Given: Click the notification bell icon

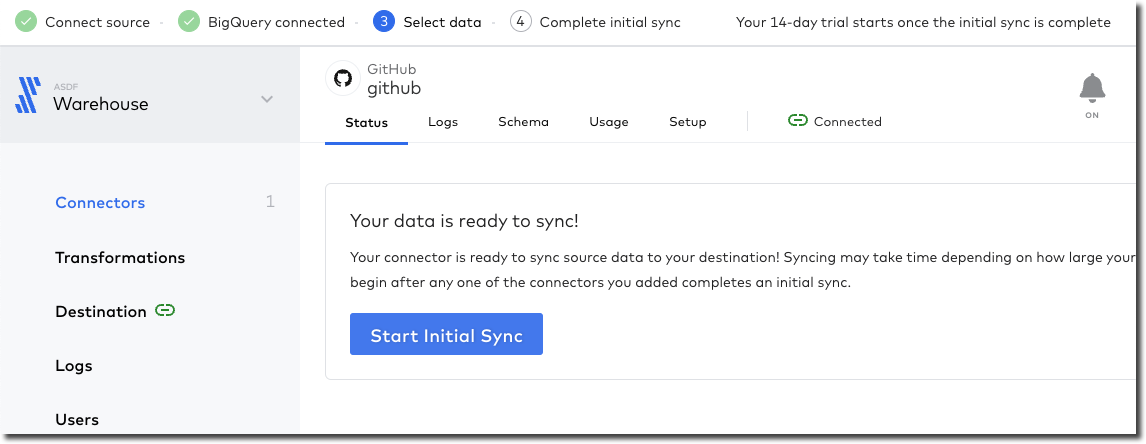Looking at the screenshot, I should (x=1092, y=88).
